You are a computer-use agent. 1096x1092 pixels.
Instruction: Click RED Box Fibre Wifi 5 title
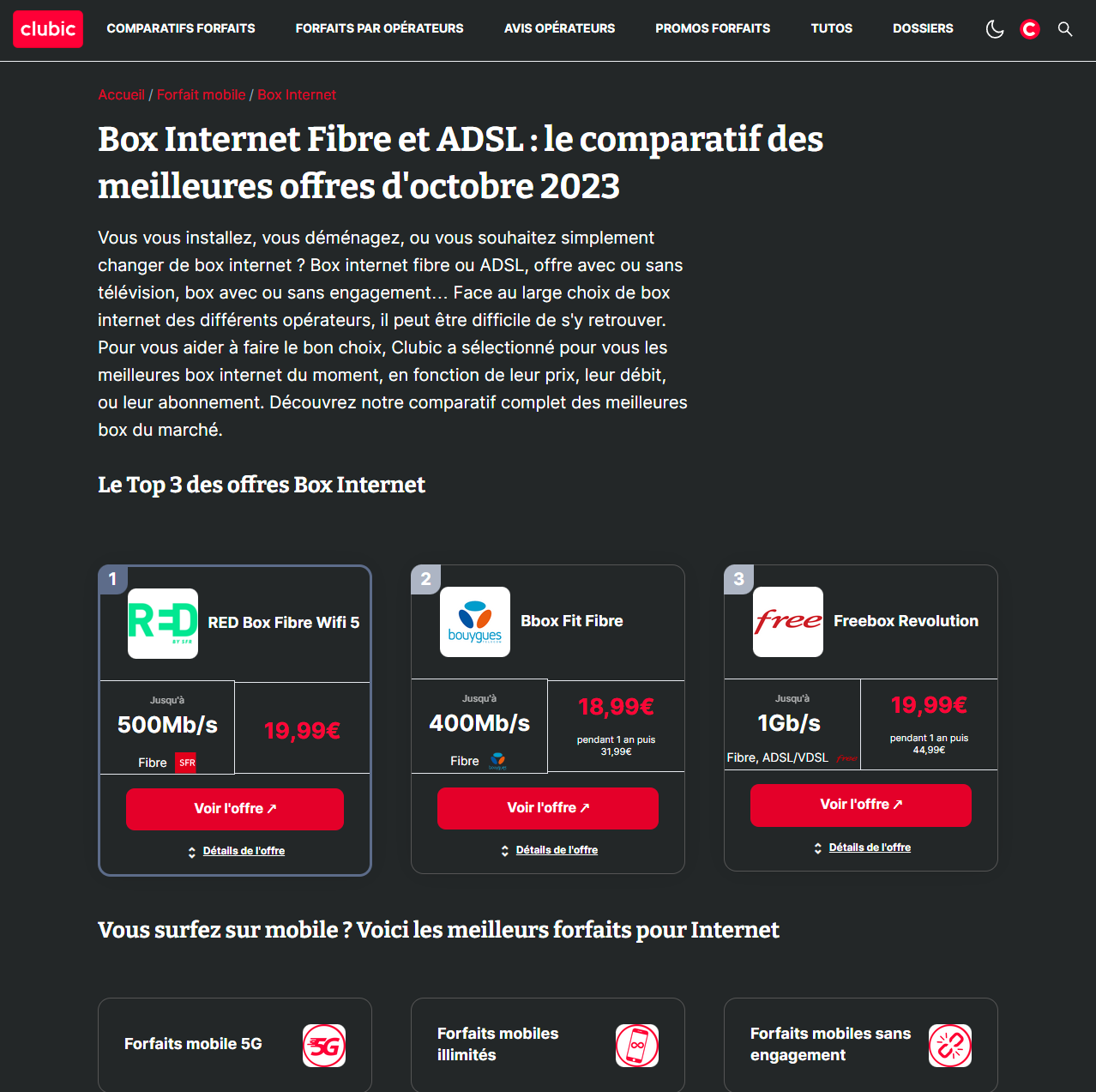click(284, 623)
